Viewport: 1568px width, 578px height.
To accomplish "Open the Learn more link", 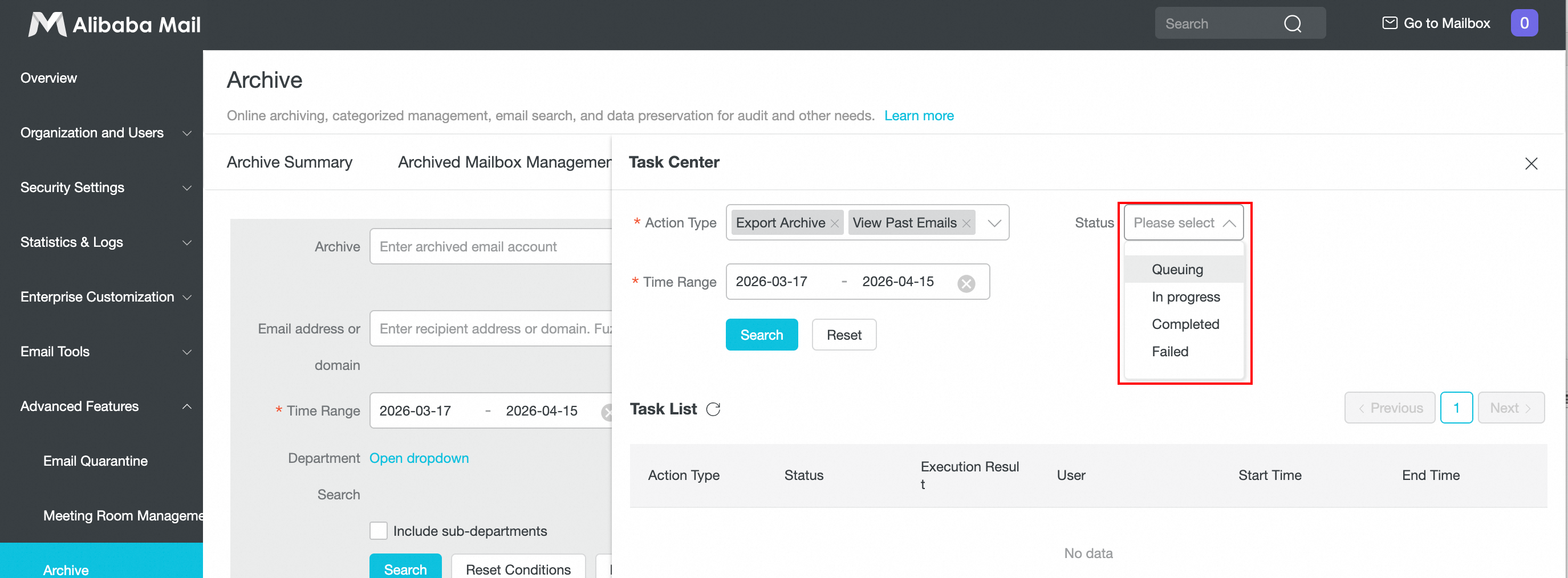I will tap(919, 116).
